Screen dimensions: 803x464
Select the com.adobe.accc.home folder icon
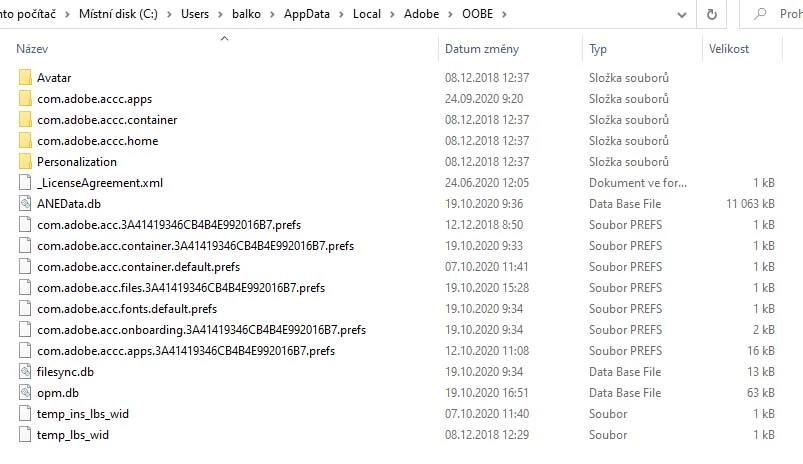pyautogui.click(x=25, y=140)
